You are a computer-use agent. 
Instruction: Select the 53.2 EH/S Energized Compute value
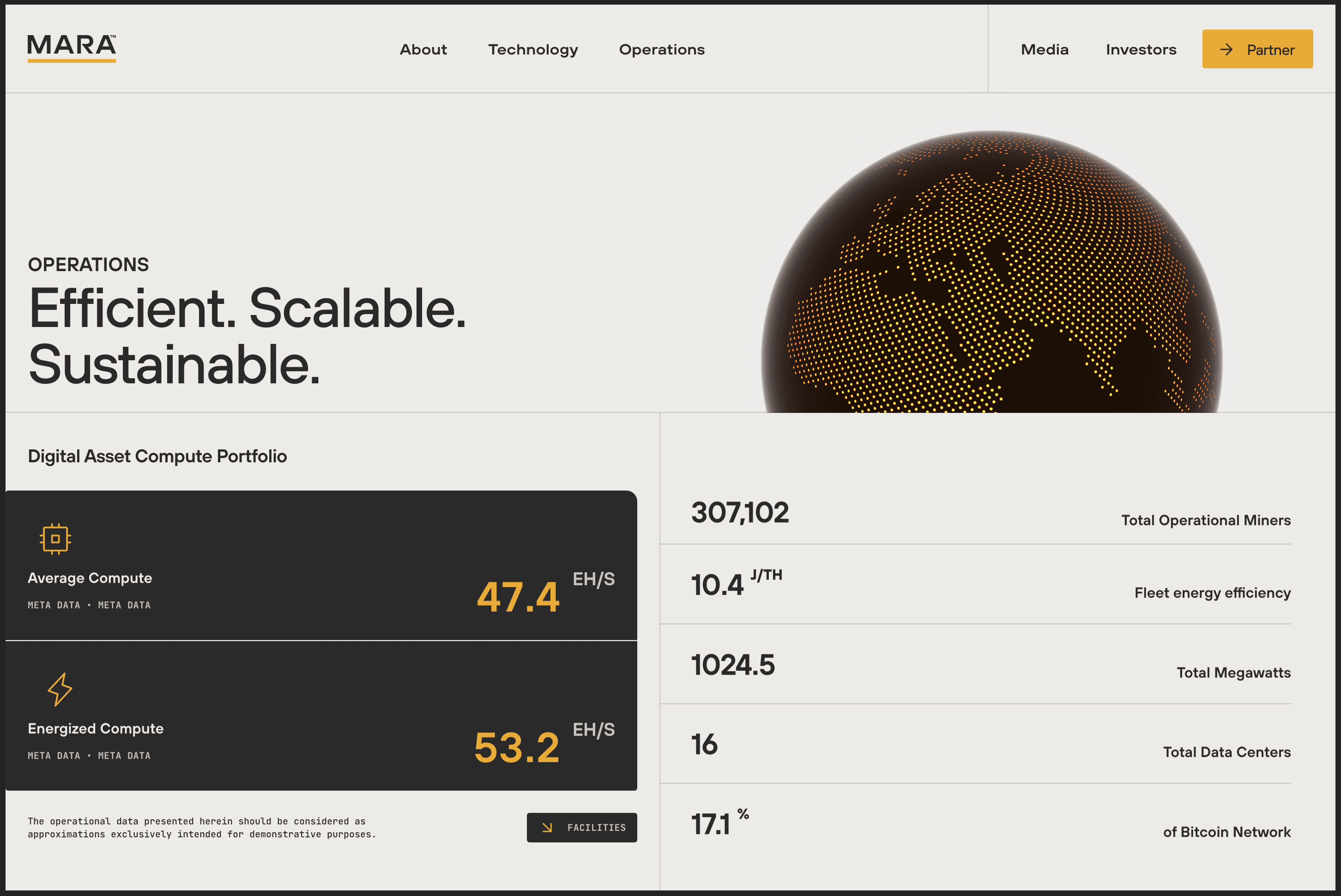point(517,747)
